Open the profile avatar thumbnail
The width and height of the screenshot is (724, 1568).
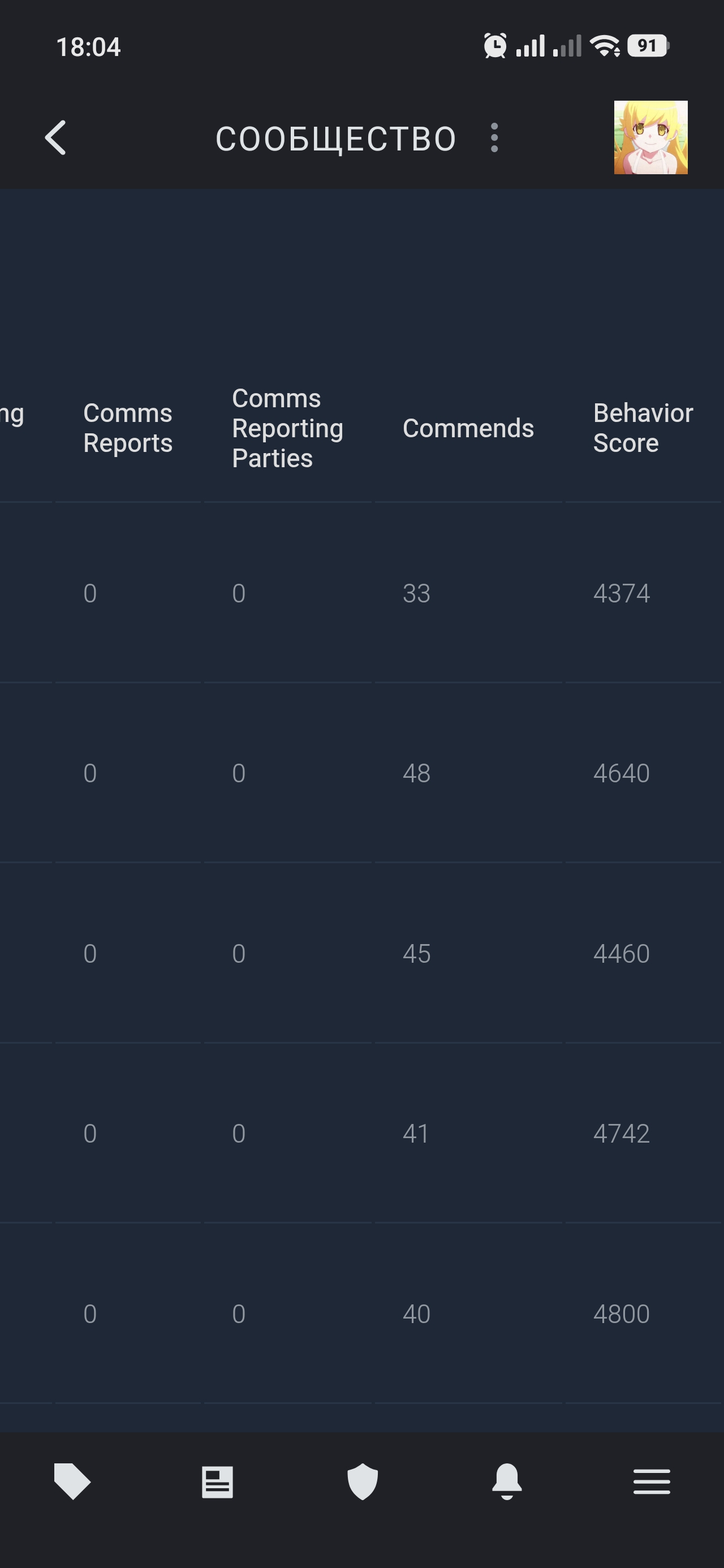[650, 137]
